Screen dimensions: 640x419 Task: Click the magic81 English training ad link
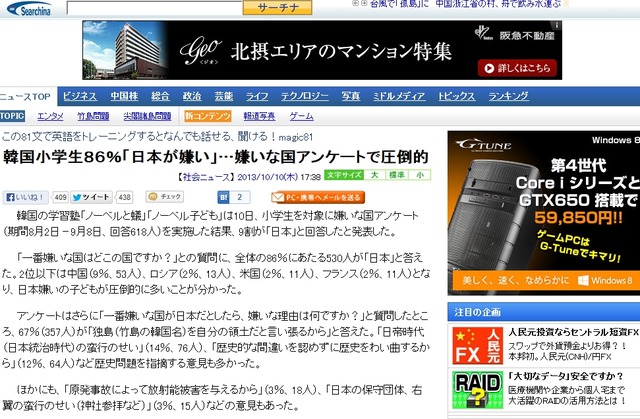157,137
